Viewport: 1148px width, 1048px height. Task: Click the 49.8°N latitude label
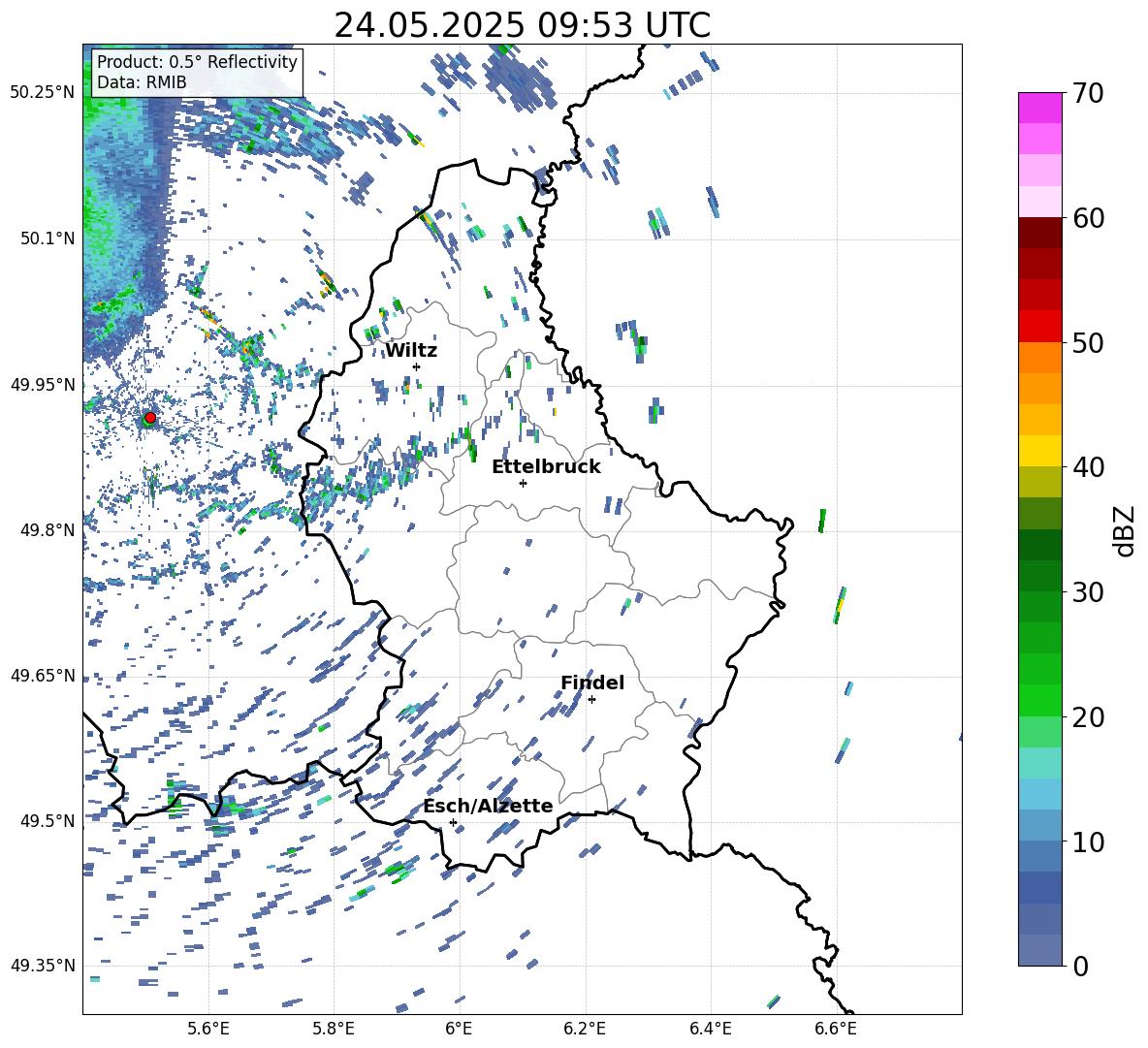coord(48,530)
